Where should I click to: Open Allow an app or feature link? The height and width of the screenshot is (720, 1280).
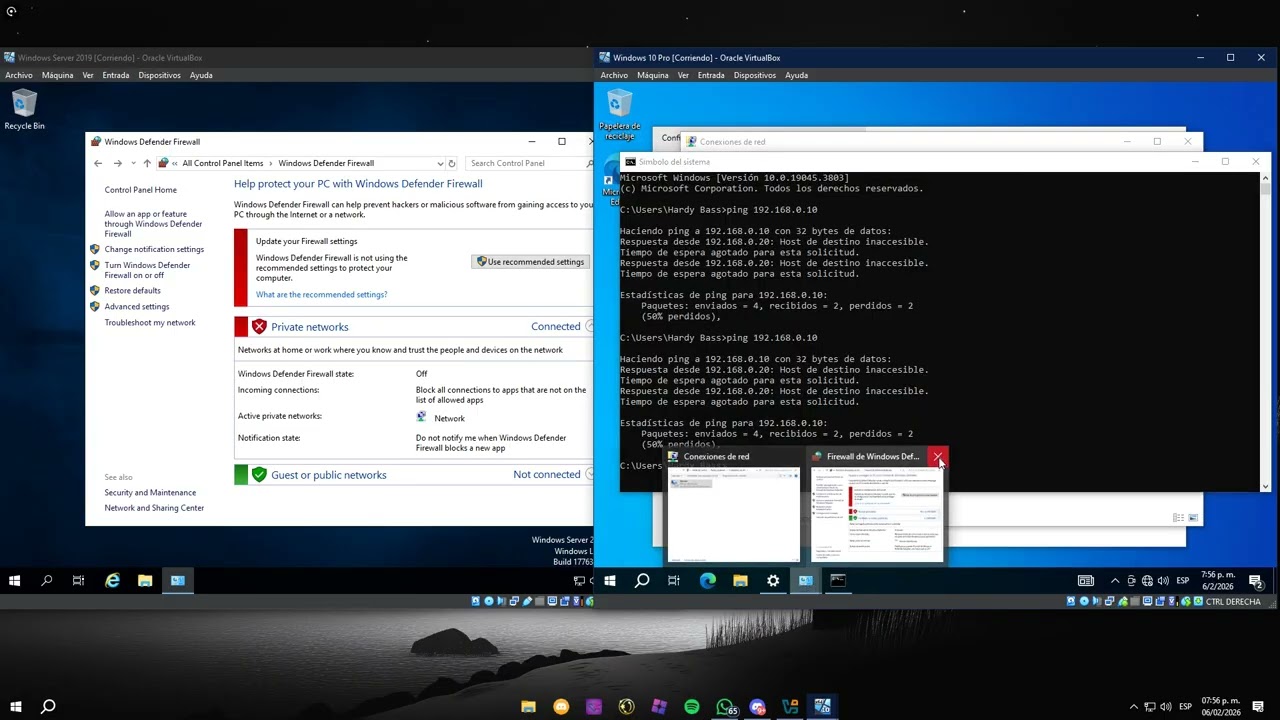point(153,224)
